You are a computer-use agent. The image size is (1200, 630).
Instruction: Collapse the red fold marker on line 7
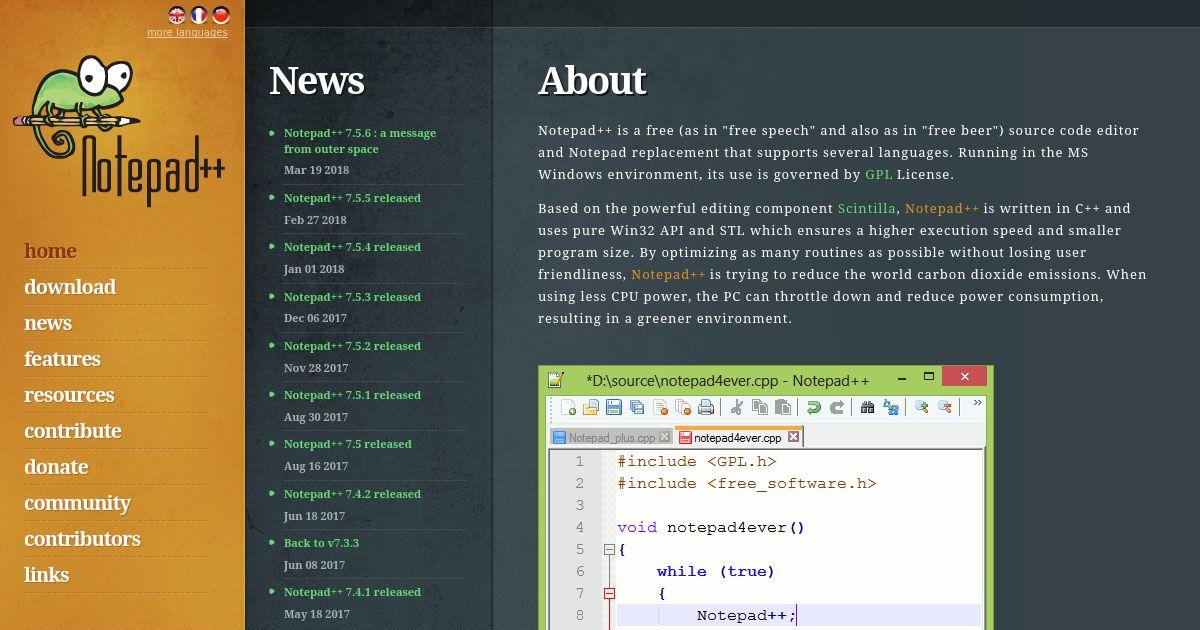pos(609,594)
